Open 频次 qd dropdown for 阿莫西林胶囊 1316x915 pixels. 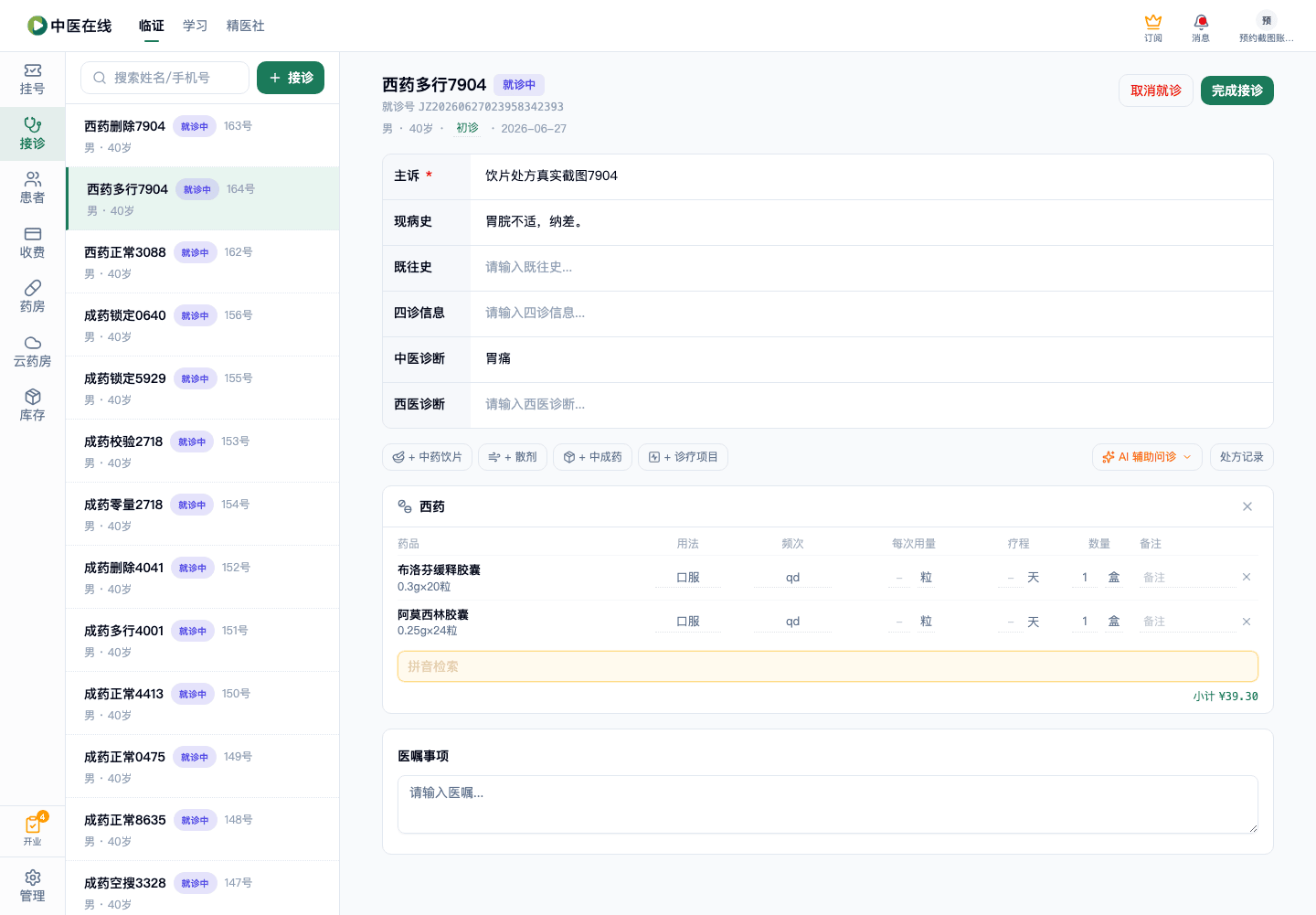(792, 622)
